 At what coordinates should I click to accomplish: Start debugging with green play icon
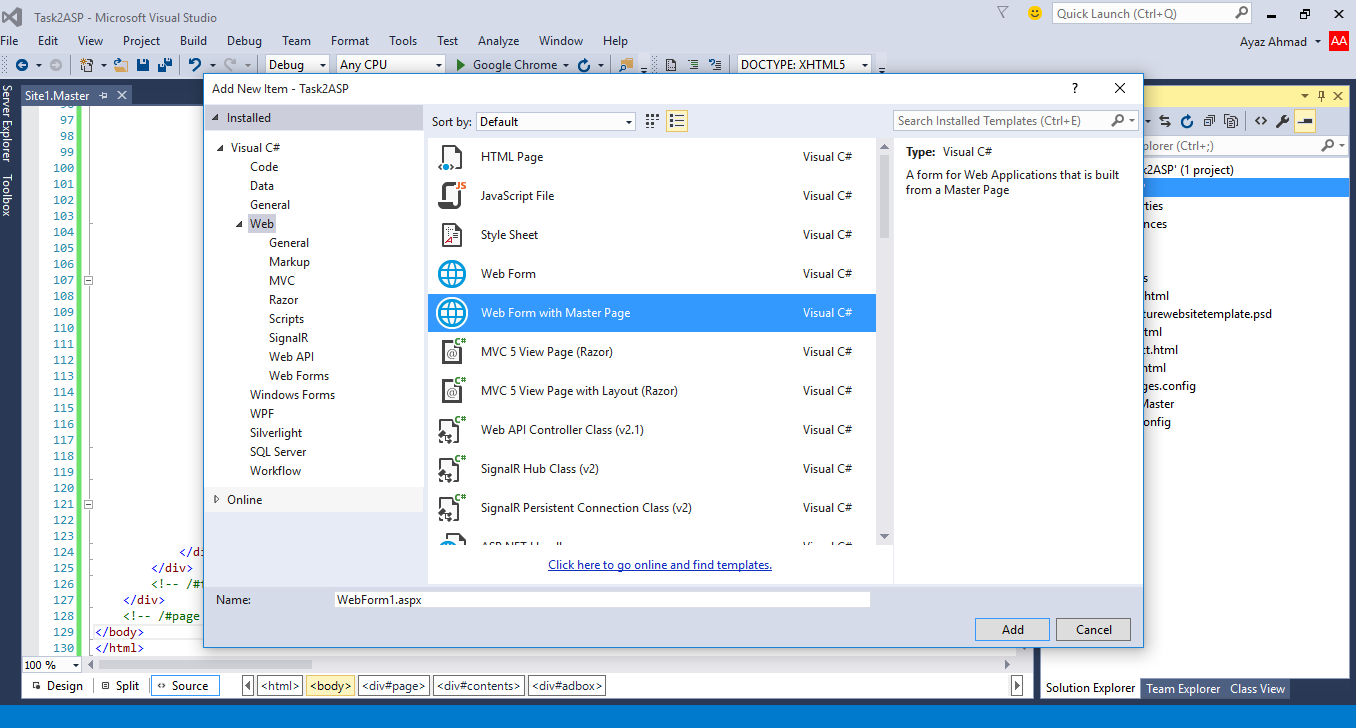point(461,65)
